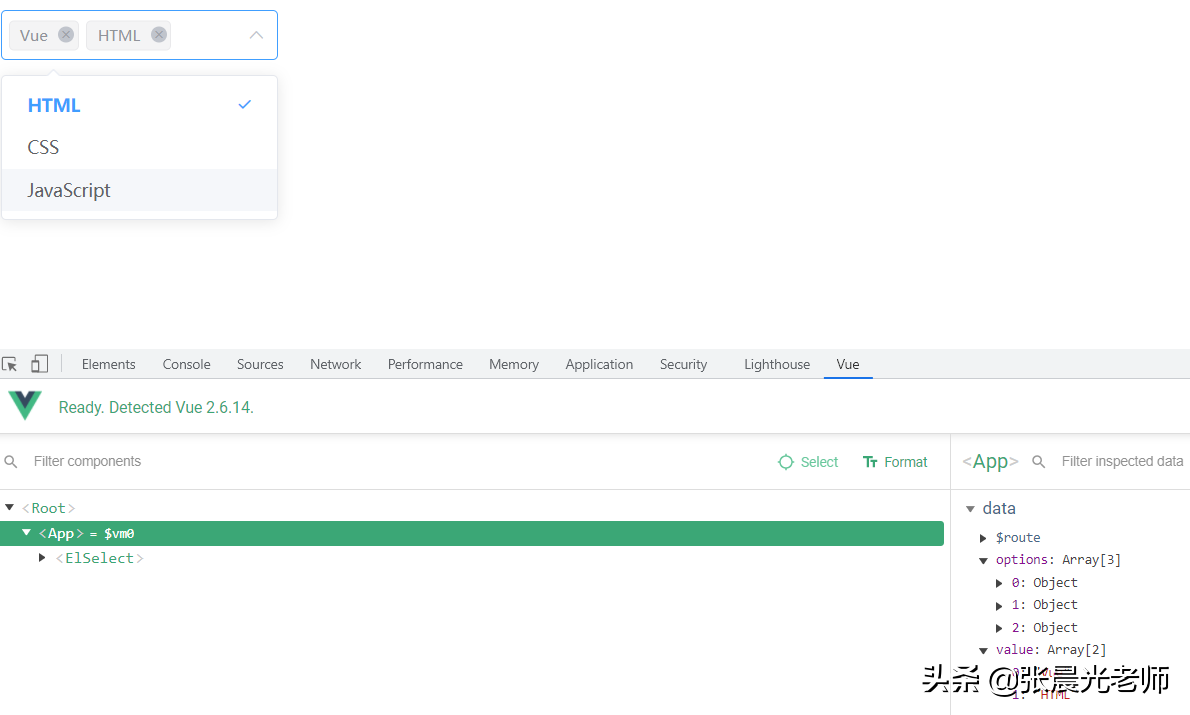
Task: Open the Elements tab
Action: [x=108, y=364]
